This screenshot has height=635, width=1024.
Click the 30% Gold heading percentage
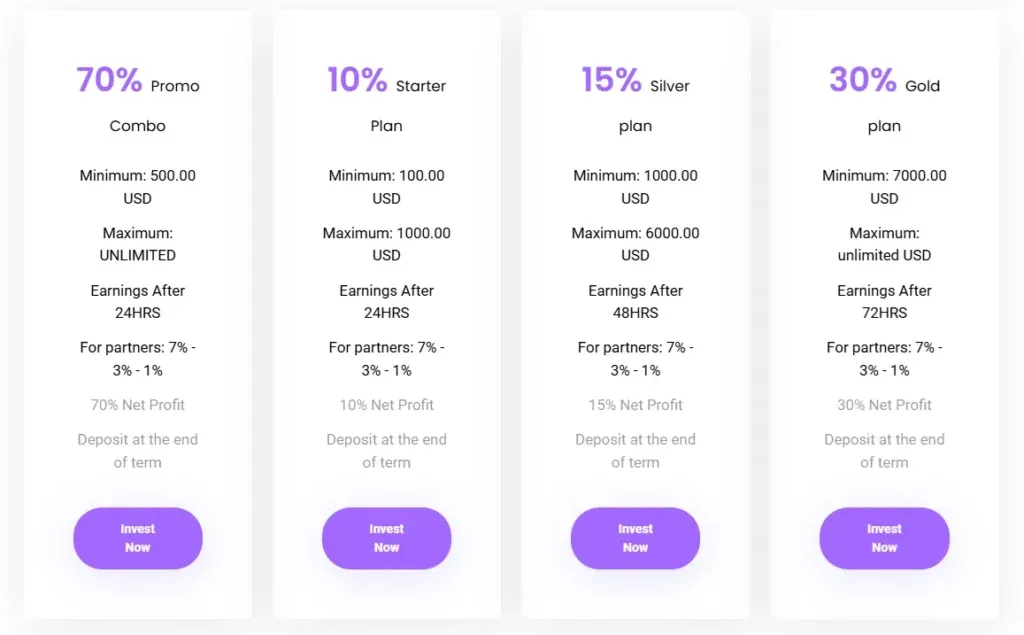[862, 80]
